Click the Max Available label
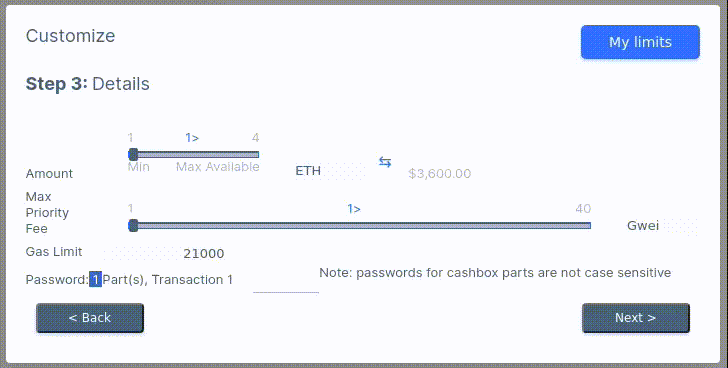 217,167
